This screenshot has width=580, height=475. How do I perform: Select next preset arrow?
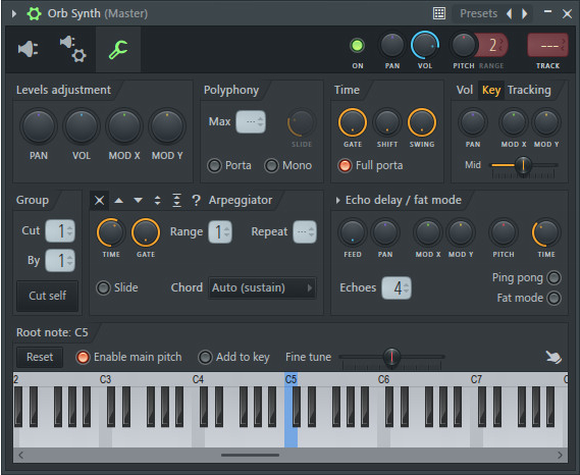[525, 14]
